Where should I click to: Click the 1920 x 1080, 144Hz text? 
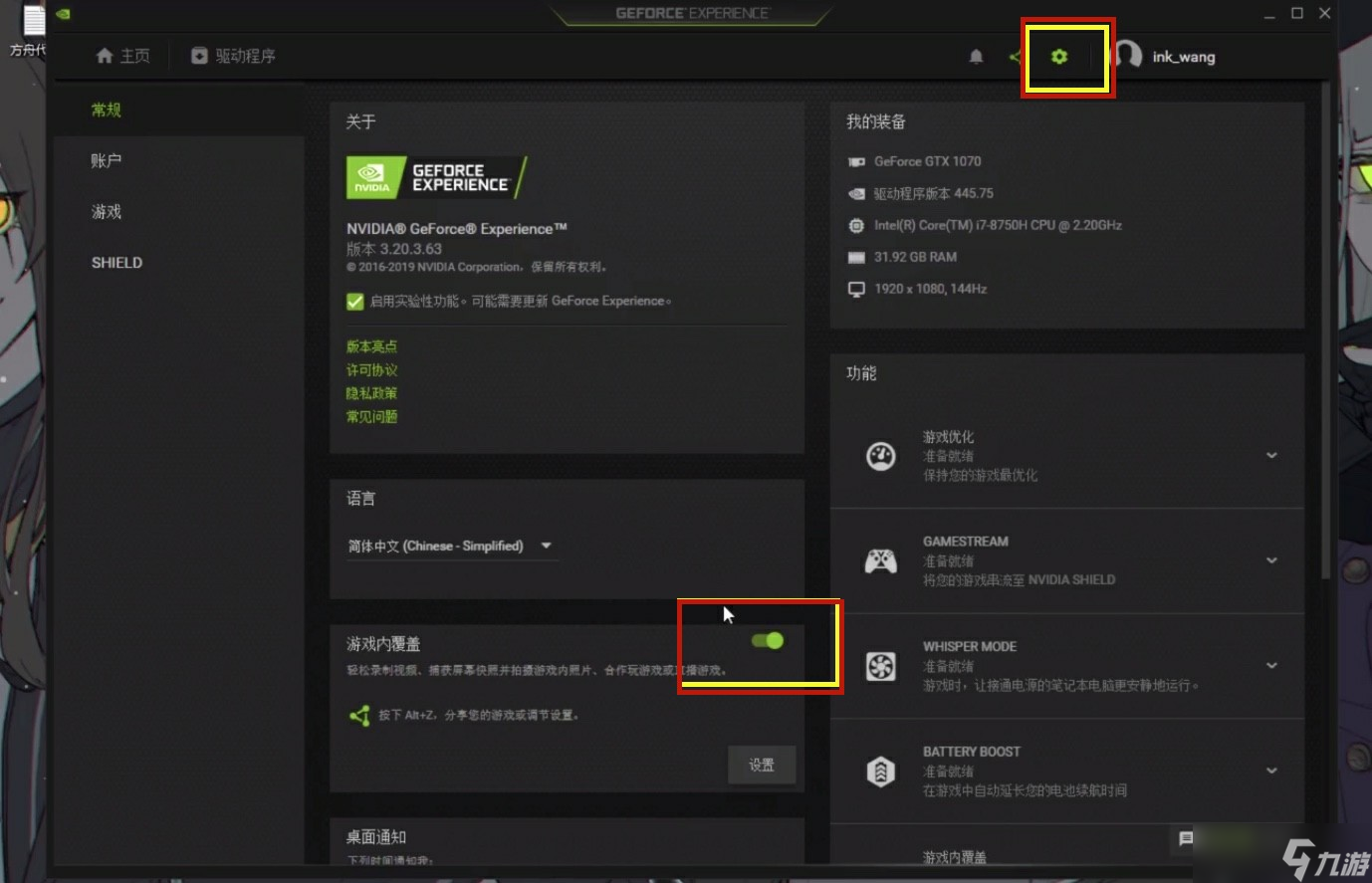click(x=930, y=289)
